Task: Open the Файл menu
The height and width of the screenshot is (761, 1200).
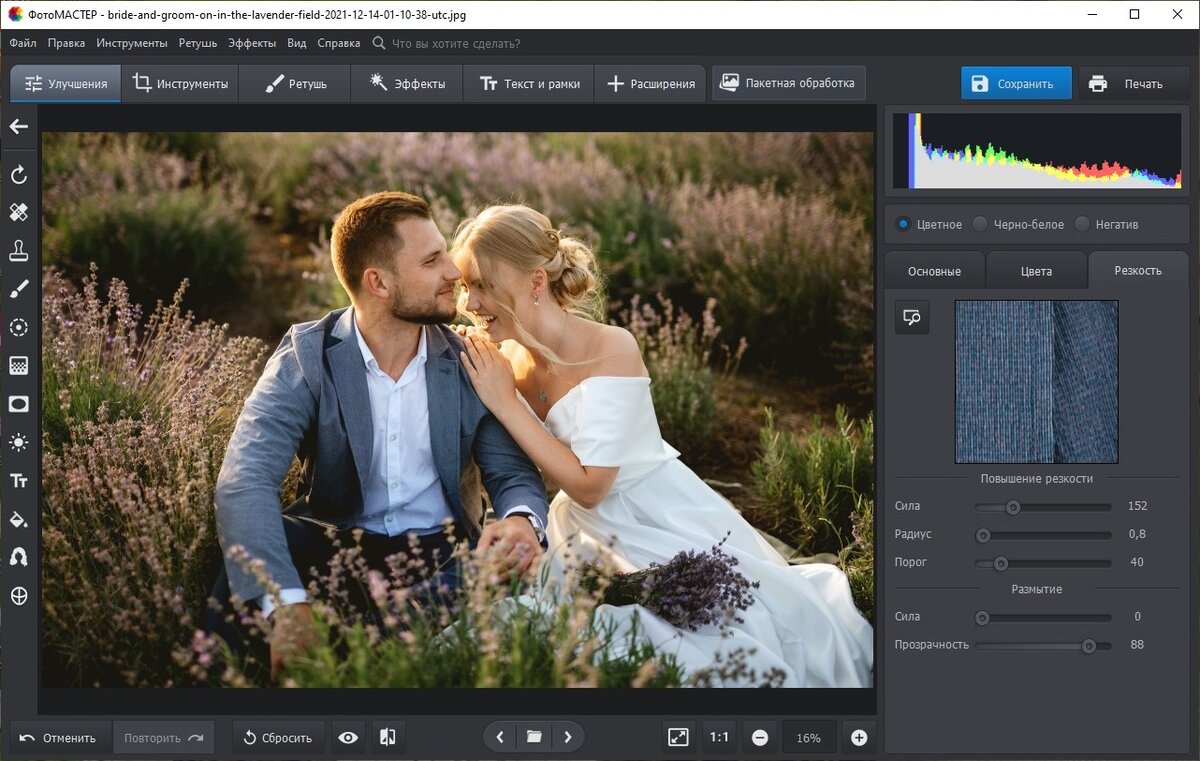Action: [x=23, y=43]
